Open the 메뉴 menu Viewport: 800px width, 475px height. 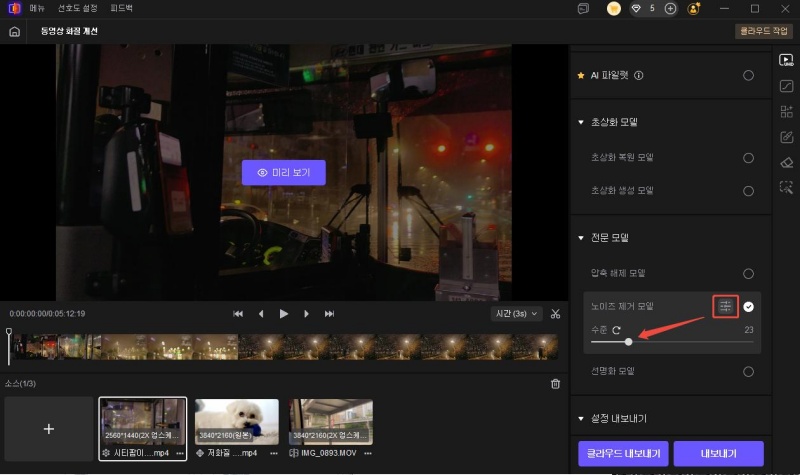(37, 9)
